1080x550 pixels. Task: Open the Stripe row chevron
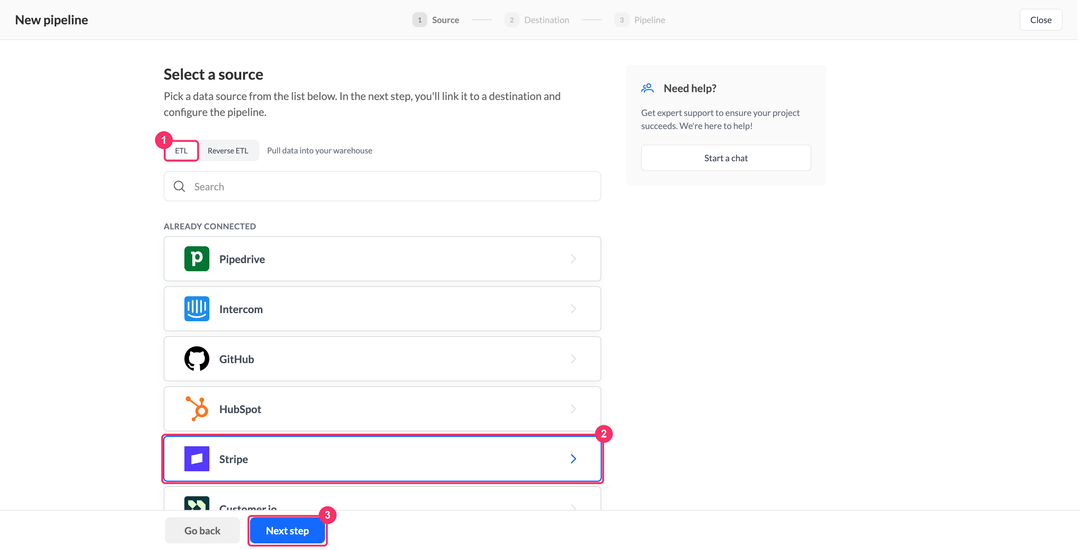(573, 458)
